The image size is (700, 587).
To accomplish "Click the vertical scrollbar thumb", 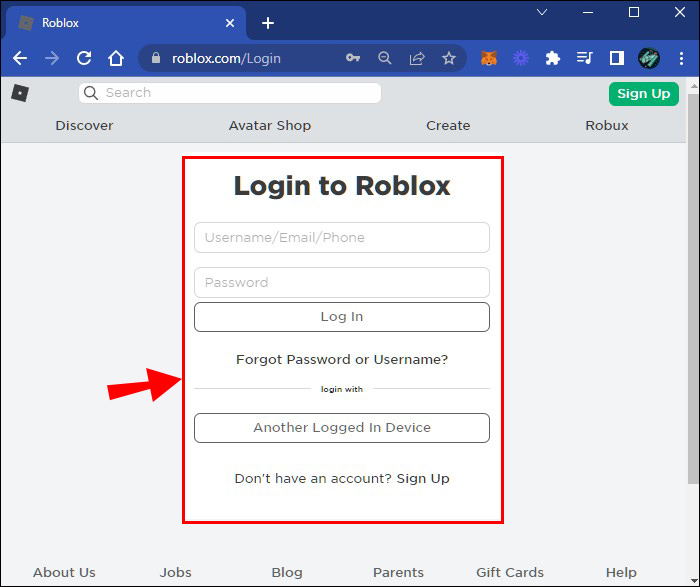I will coord(693,288).
